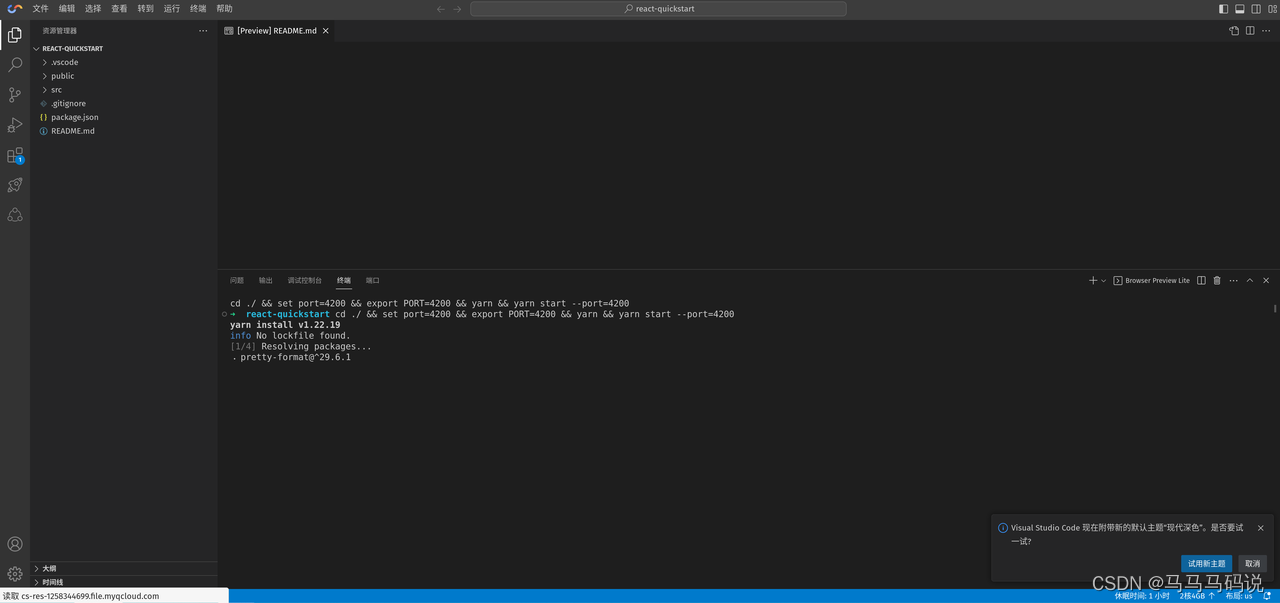Image resolution: width=1280 pixels, height=603 pixels.
Task: Switch to the 调试控制台 panel tab
Action: (x=305, y=281)
